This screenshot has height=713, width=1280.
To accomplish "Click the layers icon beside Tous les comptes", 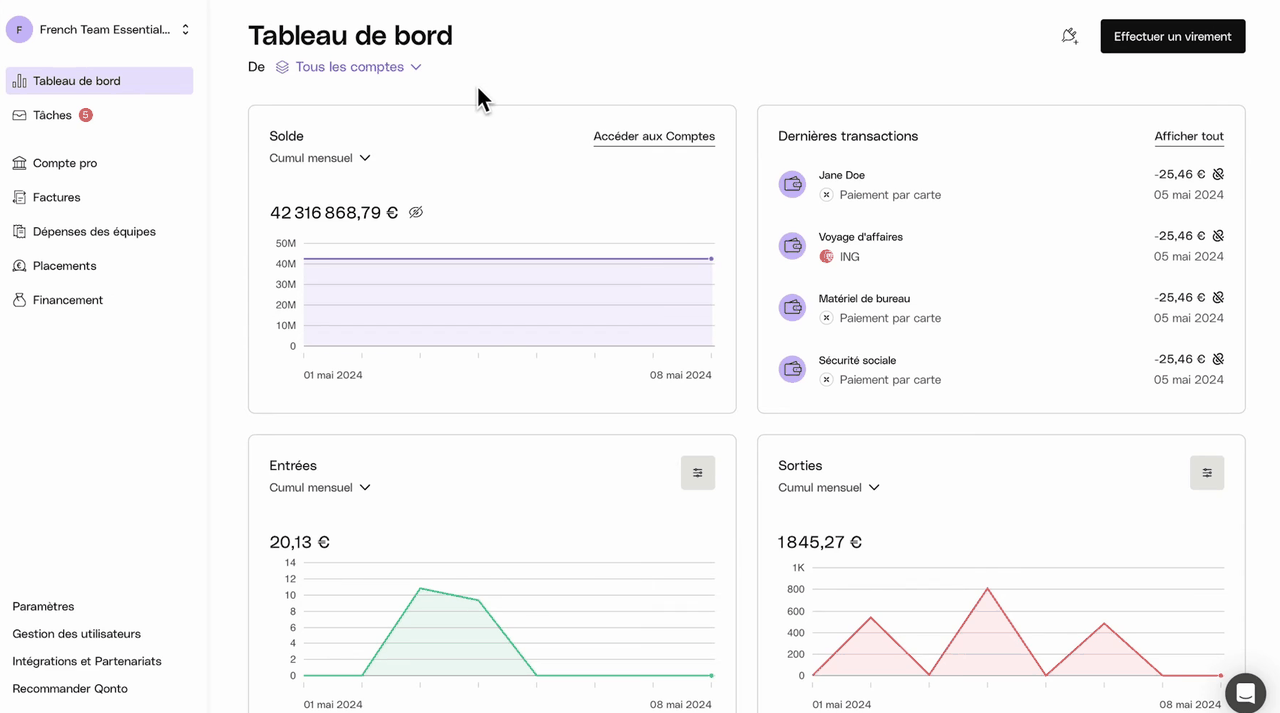I will (282, 67).
